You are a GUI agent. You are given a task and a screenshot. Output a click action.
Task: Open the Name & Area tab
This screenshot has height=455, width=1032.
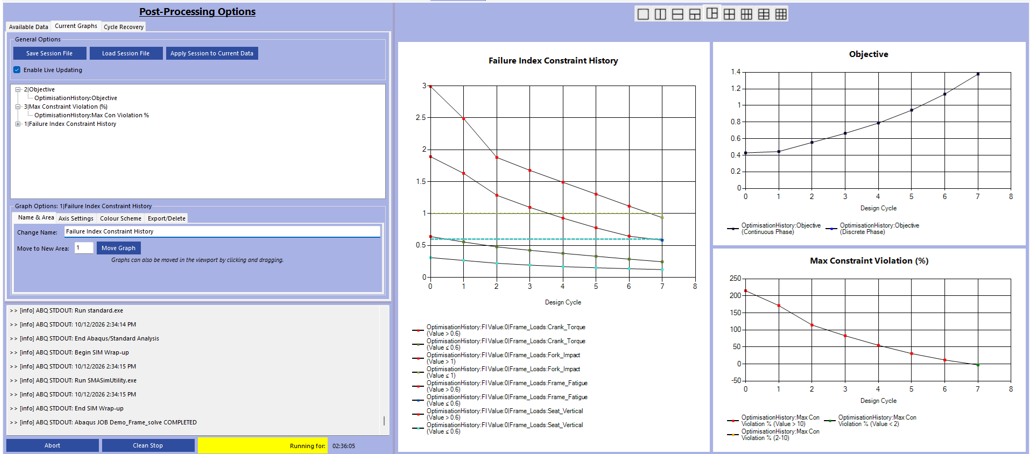click(x=36, y=217)
